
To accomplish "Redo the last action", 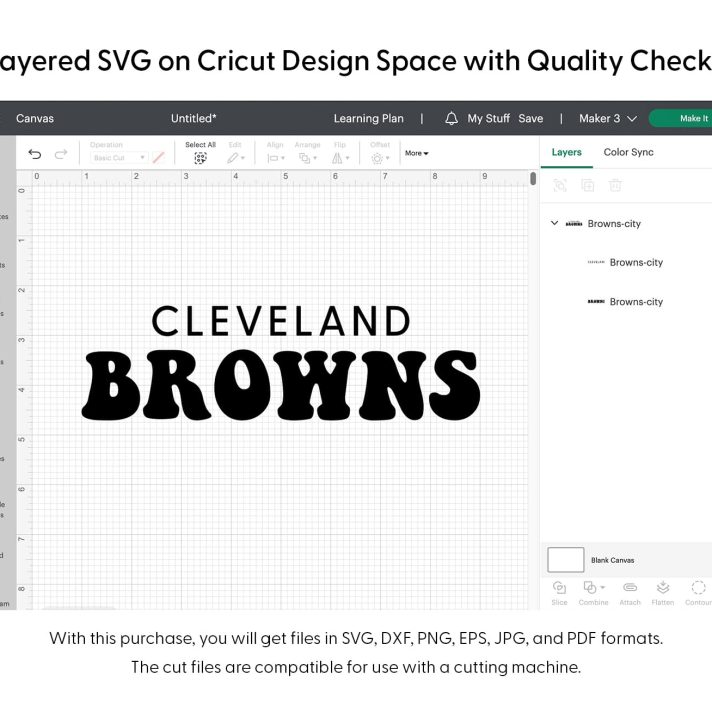I will click(x=61, y=154).
